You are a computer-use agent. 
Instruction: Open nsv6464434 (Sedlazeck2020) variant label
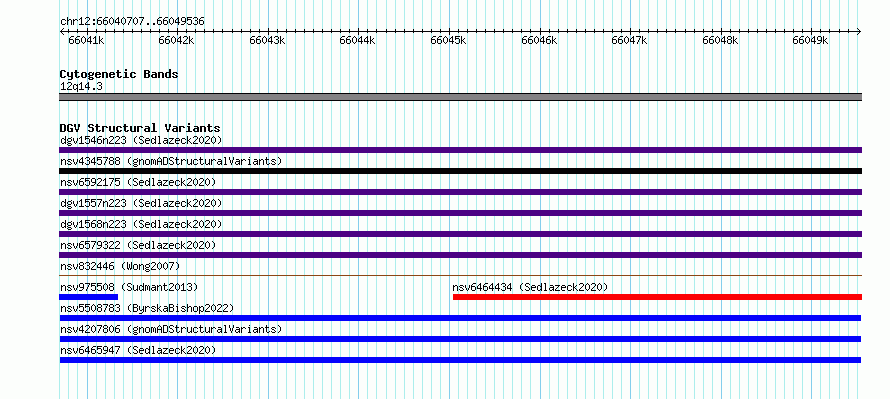coord(530,287)
